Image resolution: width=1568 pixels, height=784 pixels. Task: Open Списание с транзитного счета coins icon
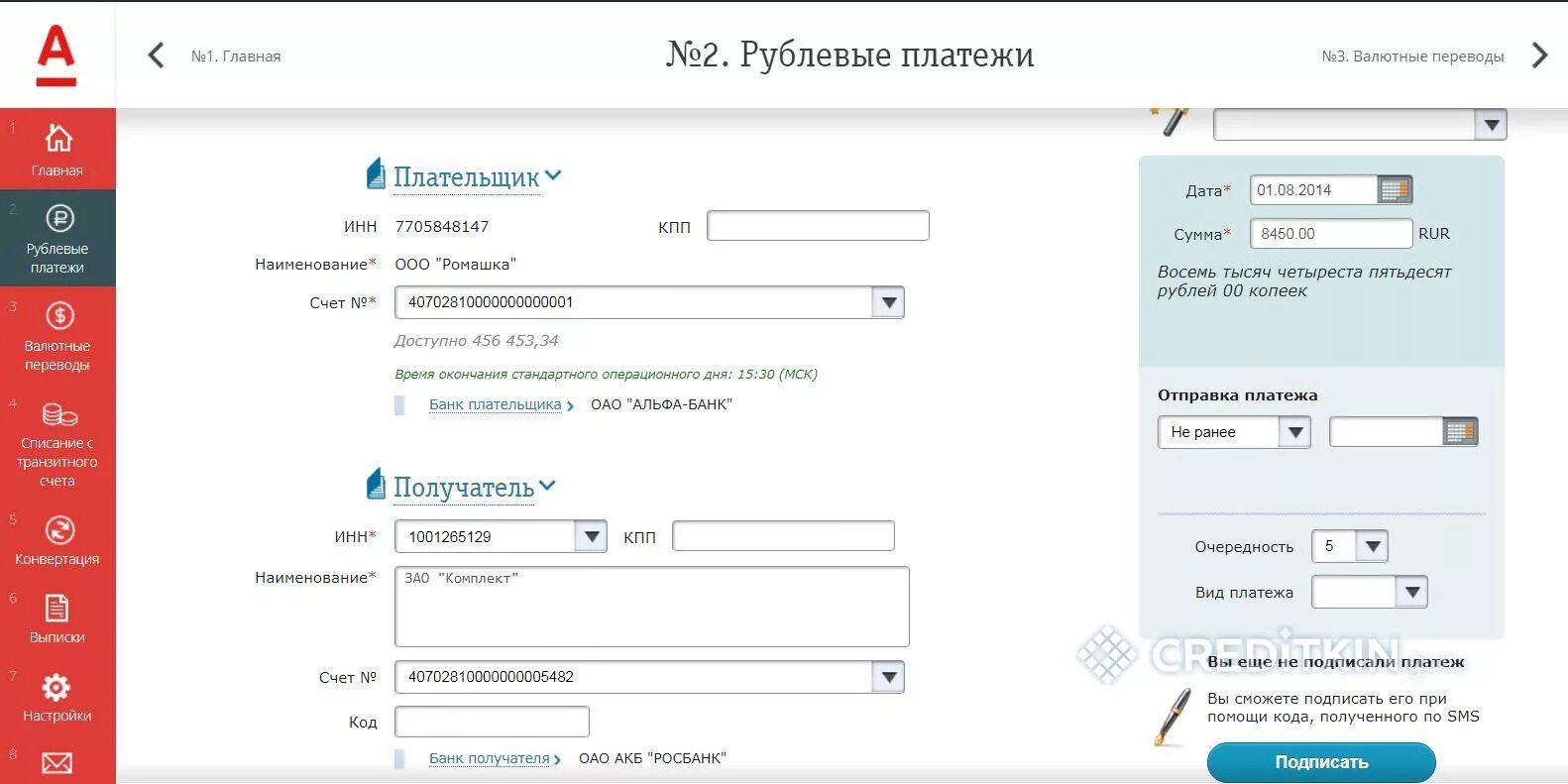(59, 413)
